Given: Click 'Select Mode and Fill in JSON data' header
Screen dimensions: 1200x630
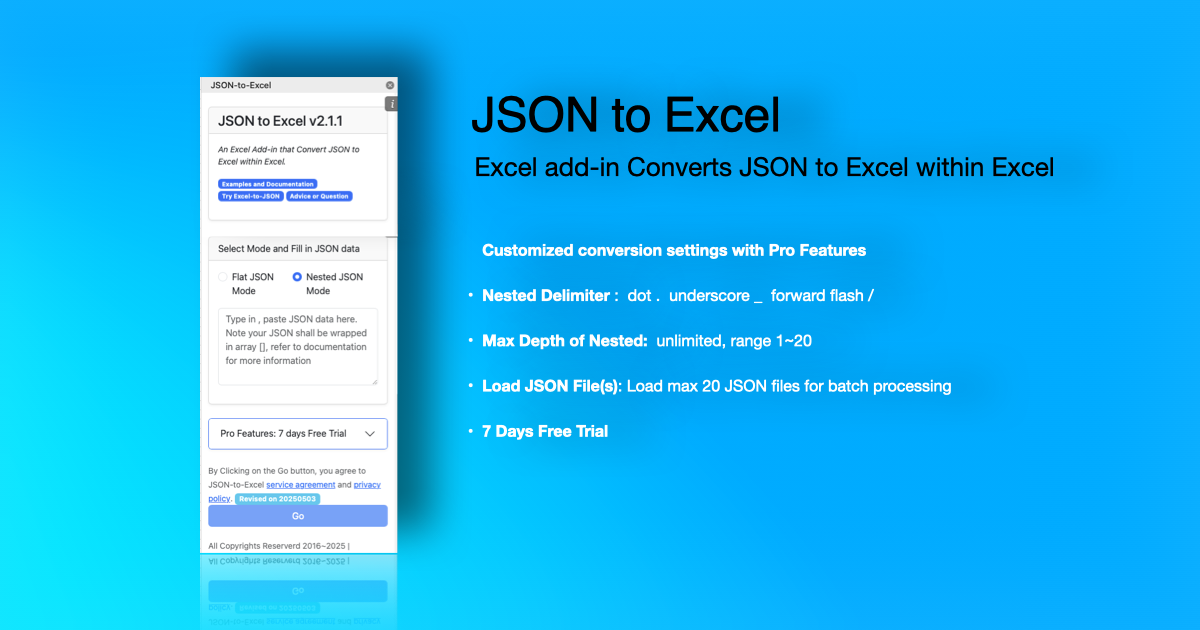Looking at the screenshot, I should [289, 249].
